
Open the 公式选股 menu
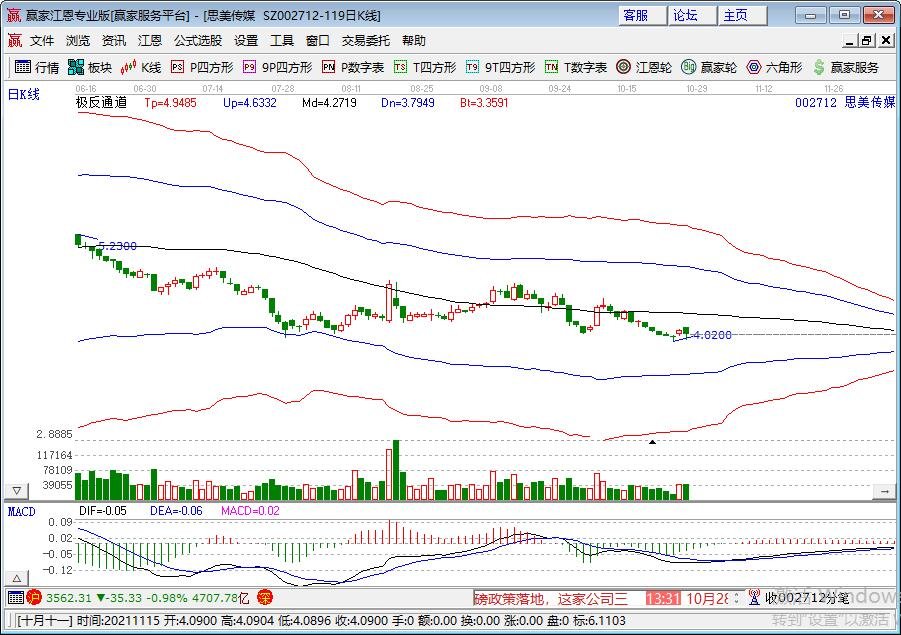(x=197, y=41)
